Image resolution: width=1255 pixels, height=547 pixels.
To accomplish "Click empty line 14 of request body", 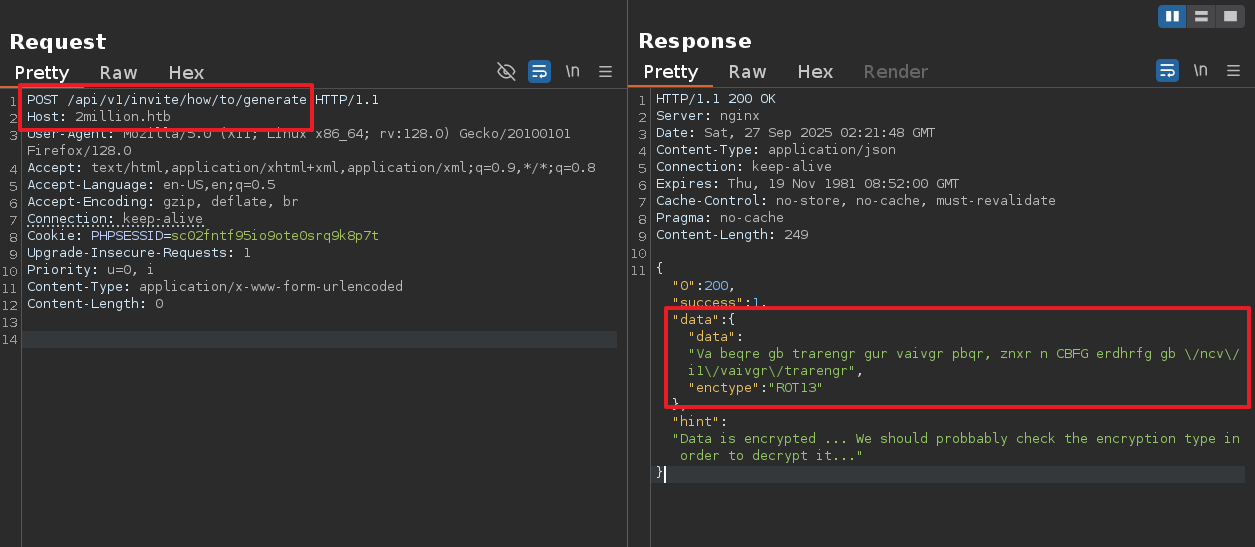I will click(320, 340).
